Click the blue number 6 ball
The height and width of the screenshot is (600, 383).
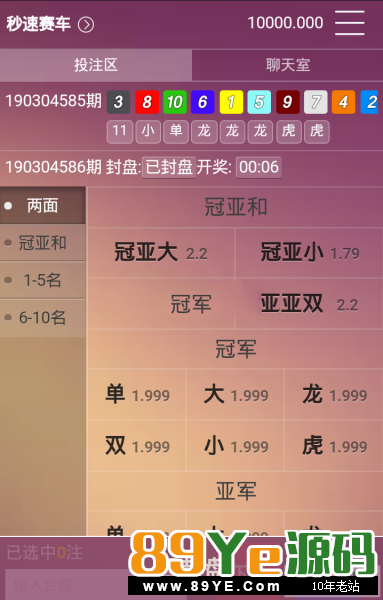(203, 102)
